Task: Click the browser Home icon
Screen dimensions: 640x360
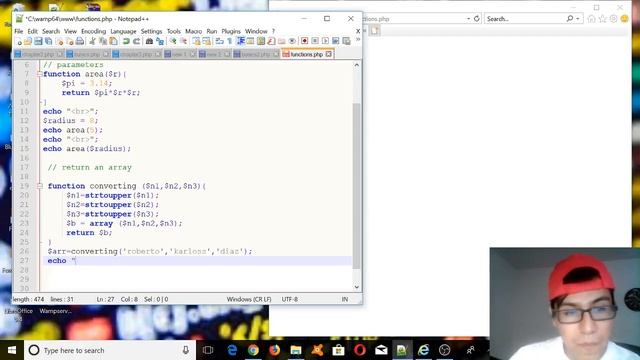Action: pos(591,19)
